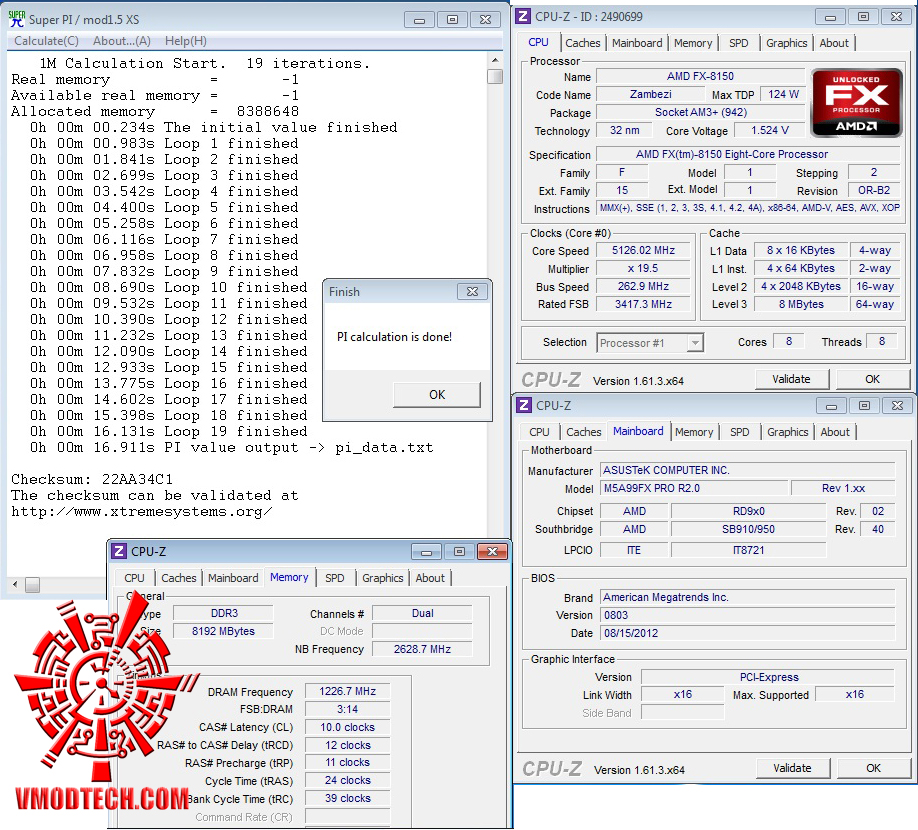This screenshot has height=830, width=918.
Task: Click the AMD FX-8150 name field
Action: pos(700,76)
